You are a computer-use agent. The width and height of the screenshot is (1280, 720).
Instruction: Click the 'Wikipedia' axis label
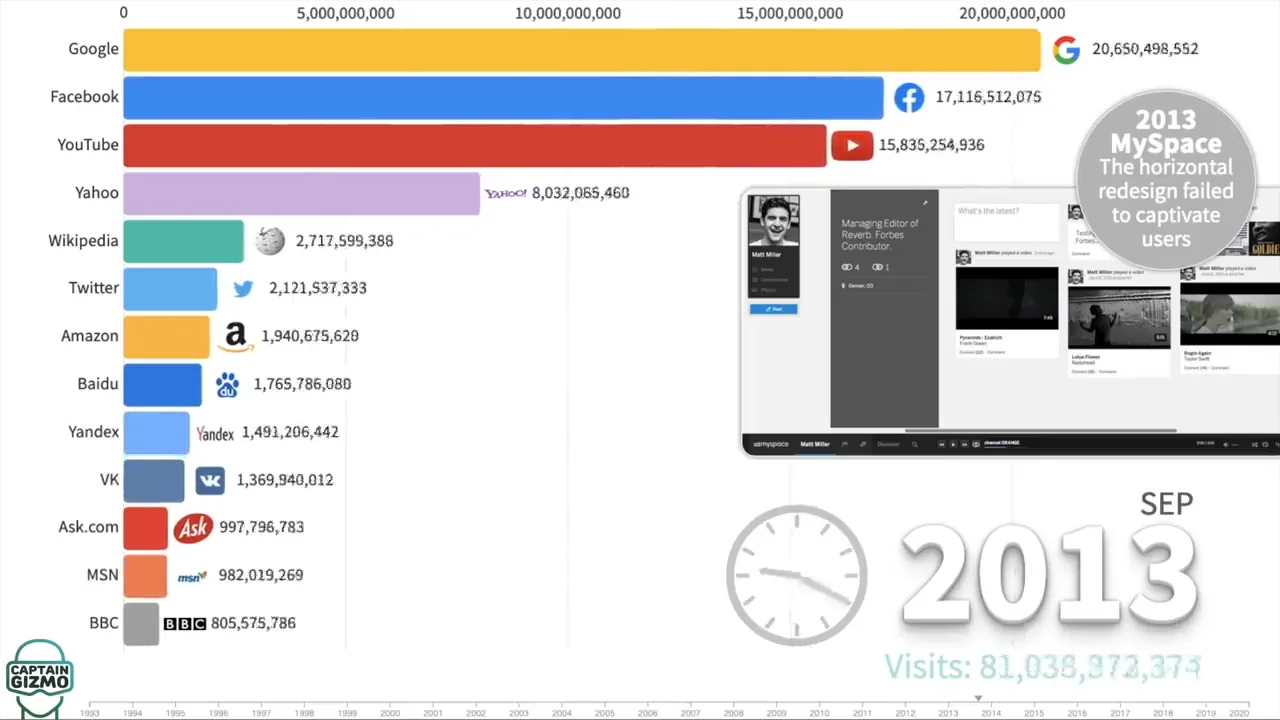83,241
